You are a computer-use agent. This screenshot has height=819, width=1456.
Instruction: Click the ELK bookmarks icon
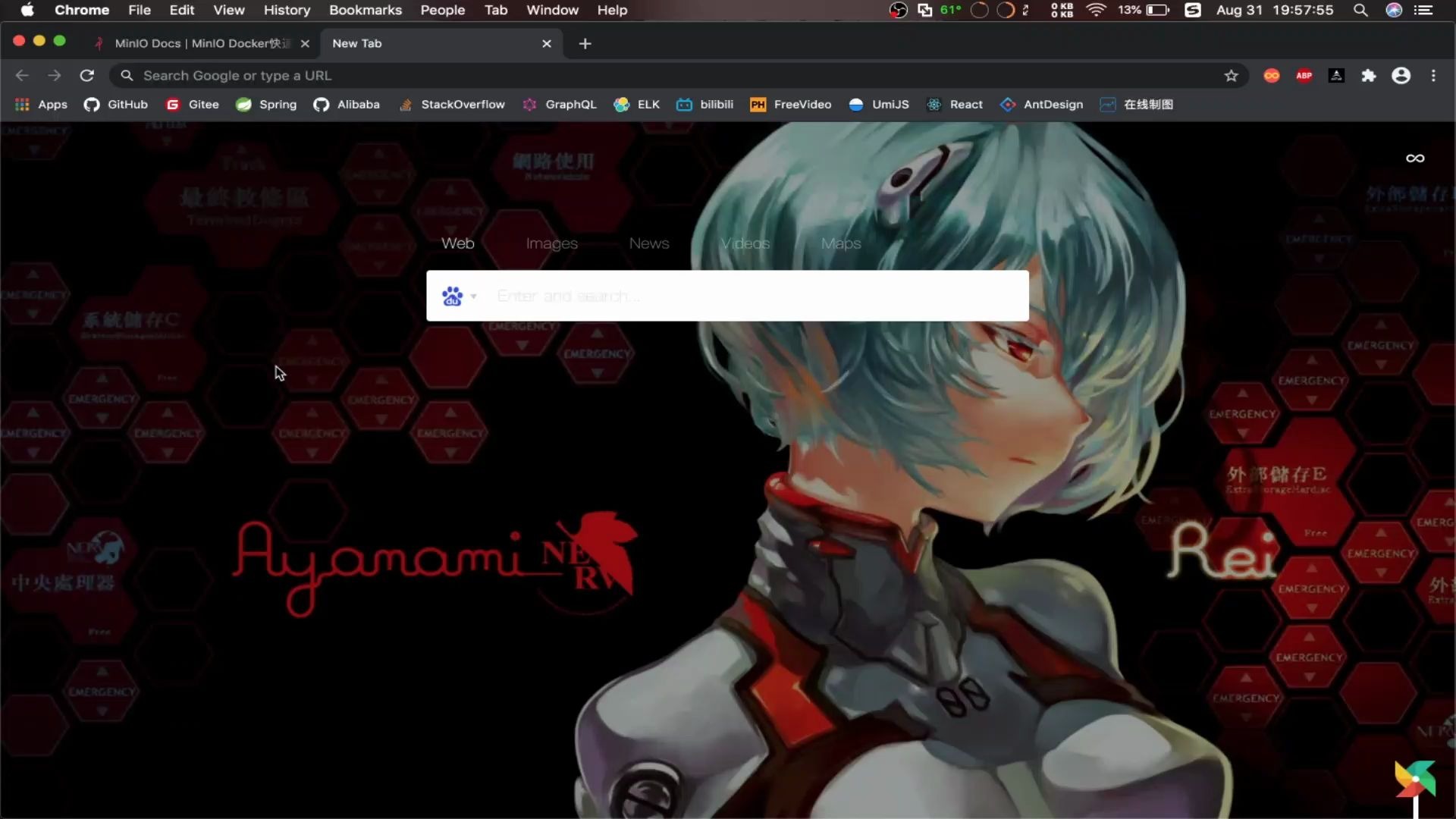click(x=622, y=104)
